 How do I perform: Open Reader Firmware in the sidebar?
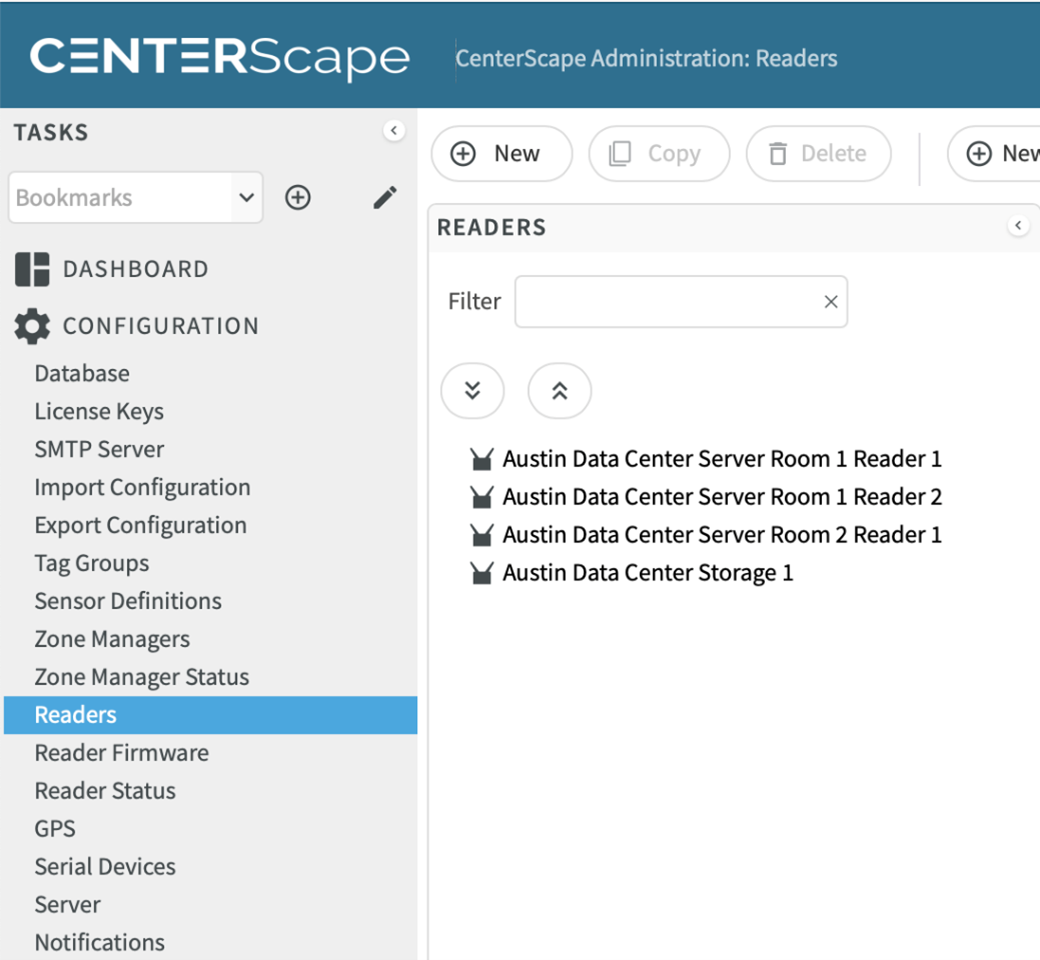121,753
